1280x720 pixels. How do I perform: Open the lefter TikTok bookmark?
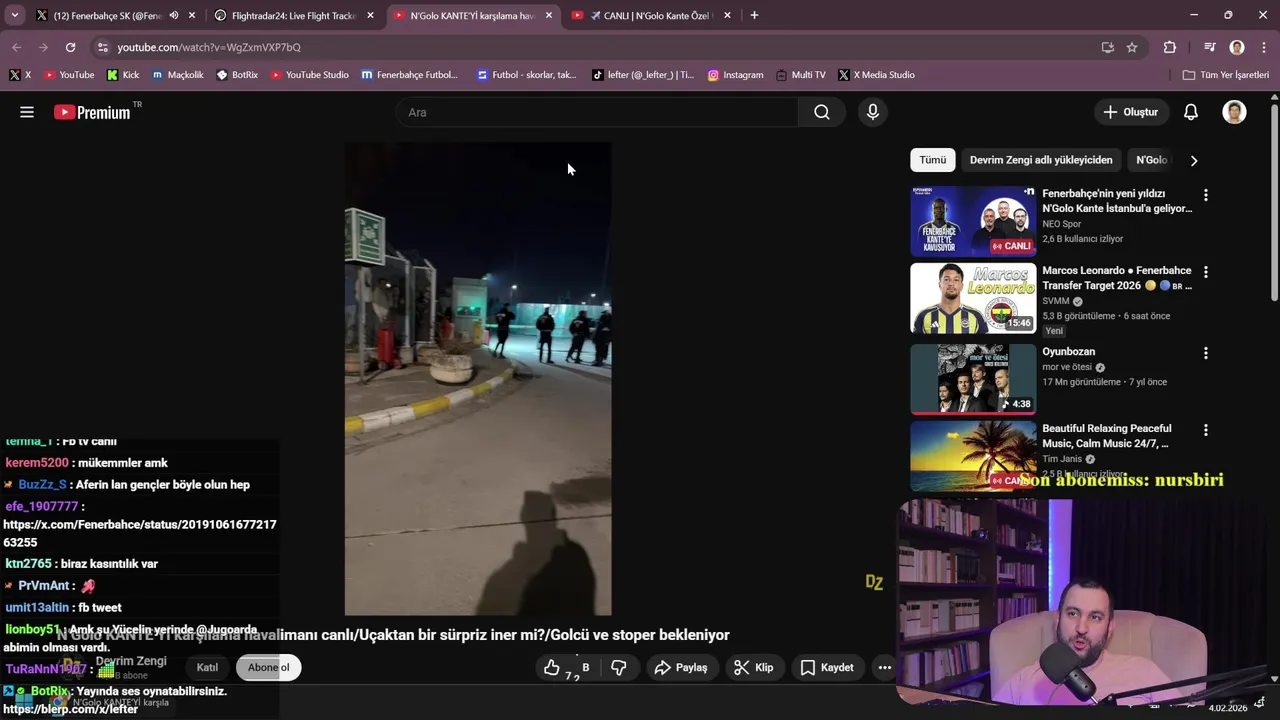coord(642,75)
